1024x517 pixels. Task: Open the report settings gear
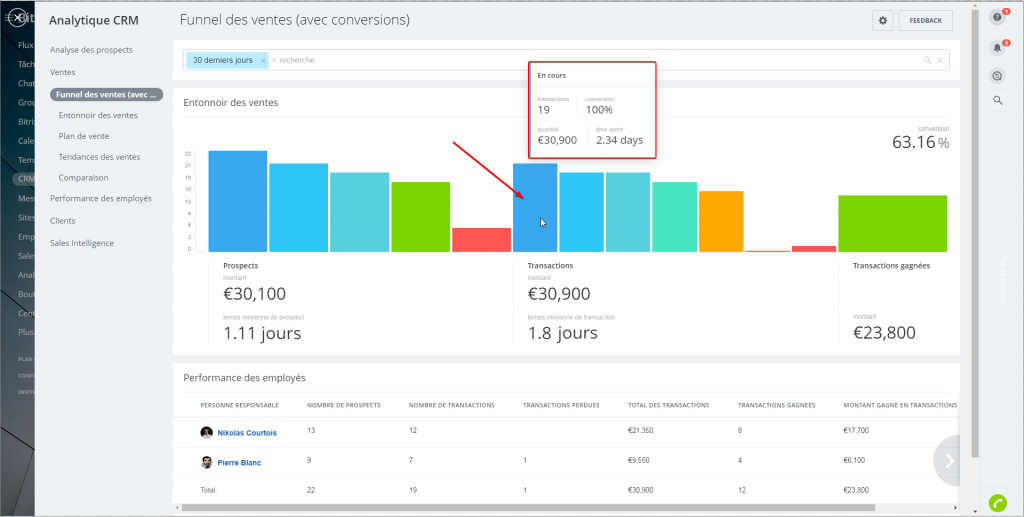pyautogui.click(x=882, y=20)
